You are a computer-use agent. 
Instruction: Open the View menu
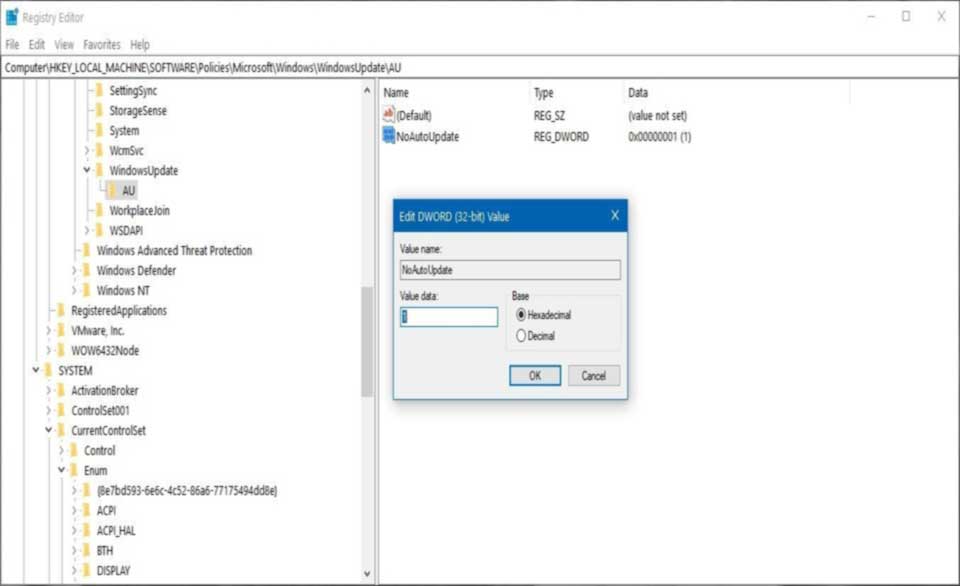64,45
